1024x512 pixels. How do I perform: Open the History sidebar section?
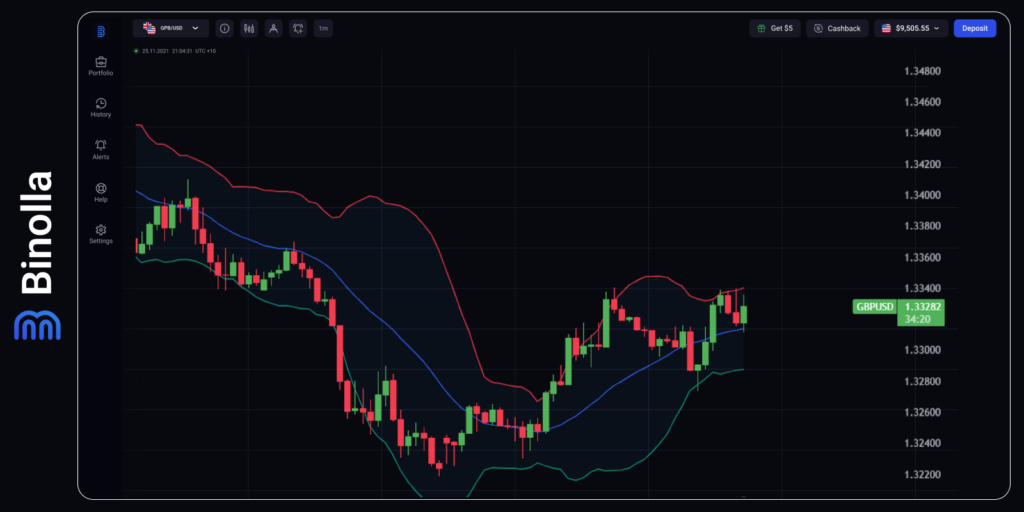tap(101, 108)
